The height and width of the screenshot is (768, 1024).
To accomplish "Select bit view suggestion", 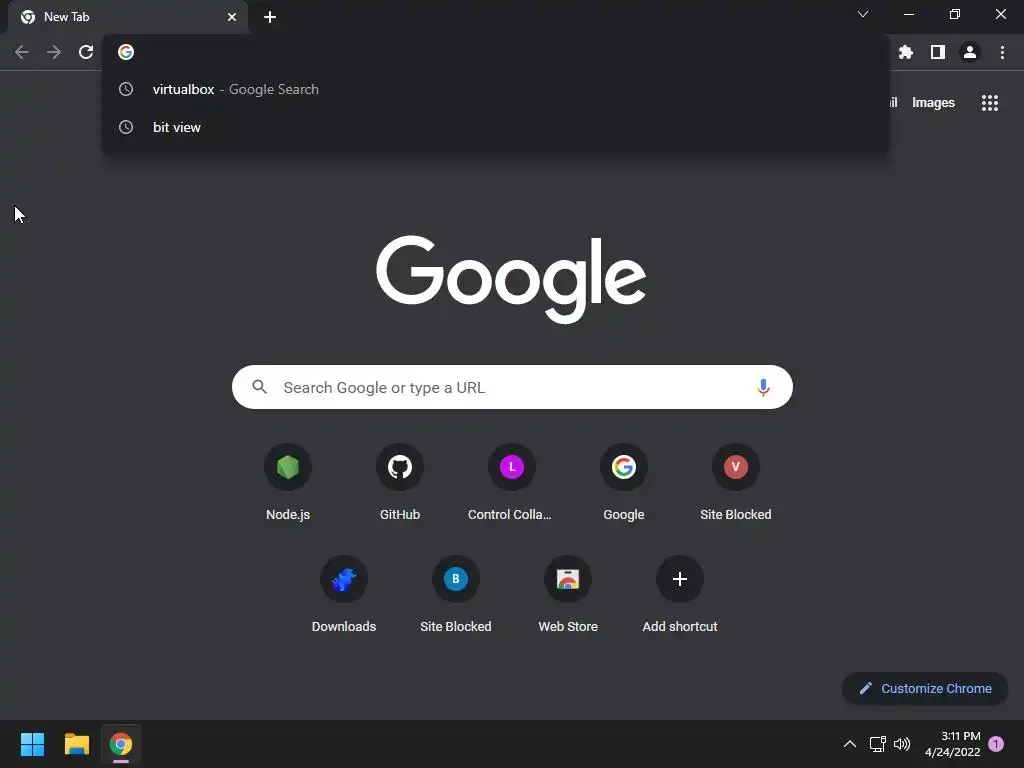I will point(496,127).
